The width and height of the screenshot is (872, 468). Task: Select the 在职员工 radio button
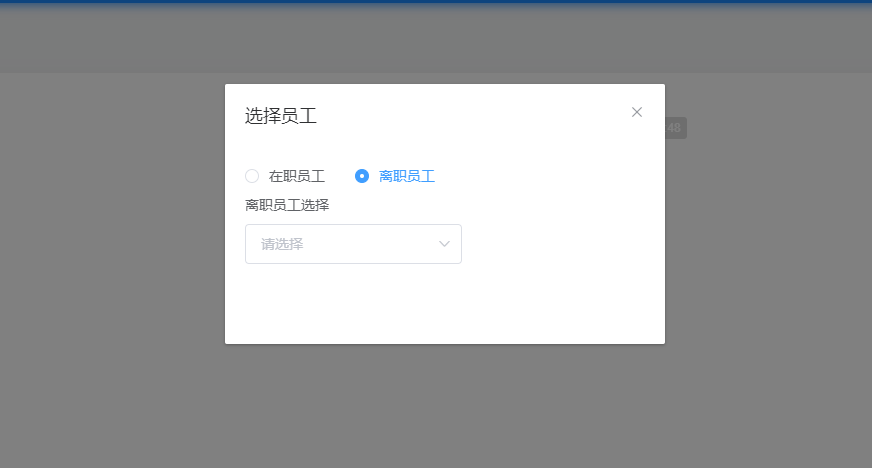[252, 176]
